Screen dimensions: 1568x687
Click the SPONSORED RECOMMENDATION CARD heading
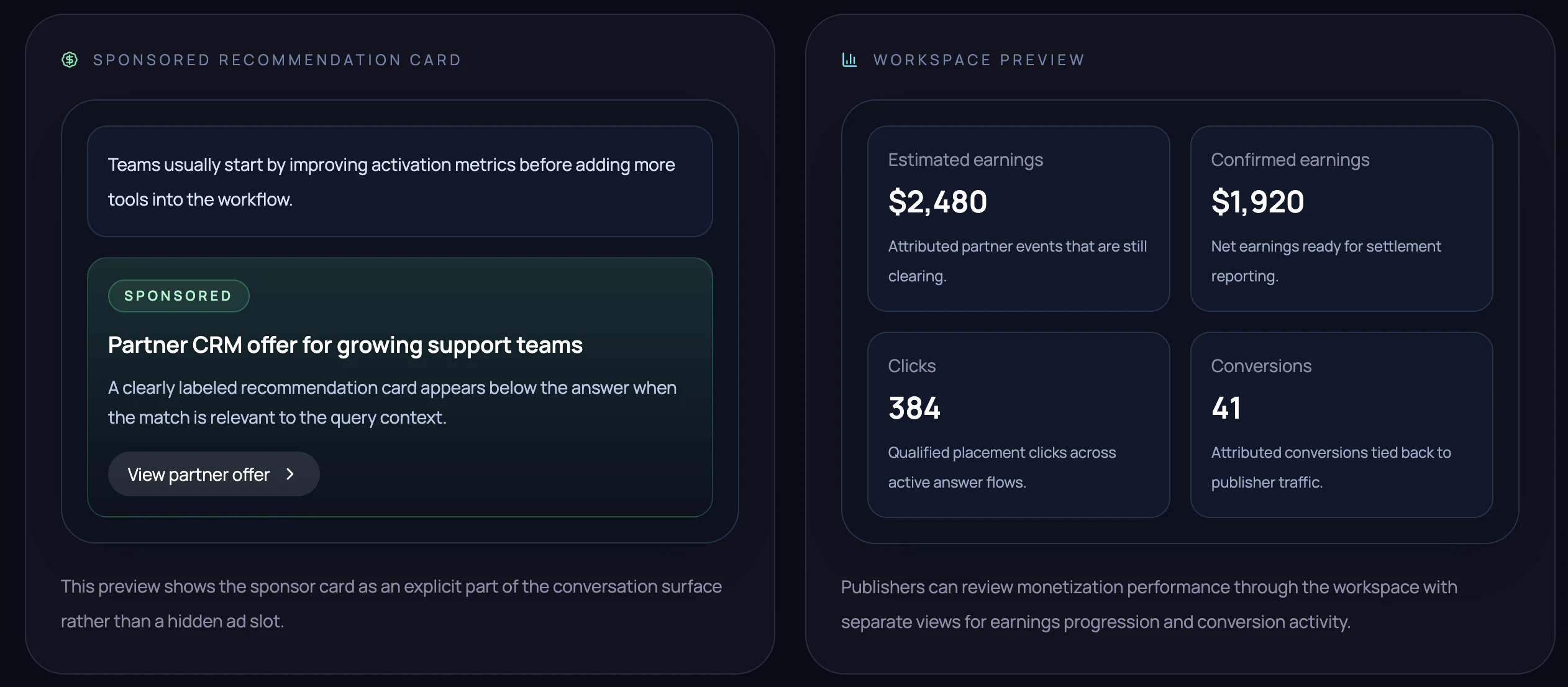tap(277, 60)
